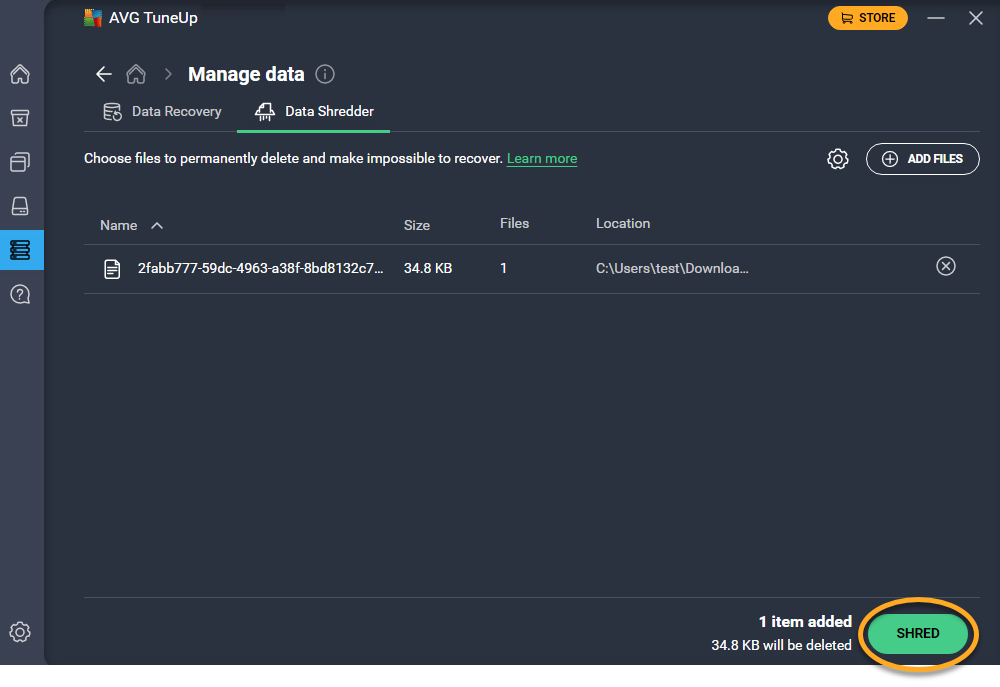The image size is (1000, 687).
Task: Select the disk drive sidebar icon
Action: (20, 206)
